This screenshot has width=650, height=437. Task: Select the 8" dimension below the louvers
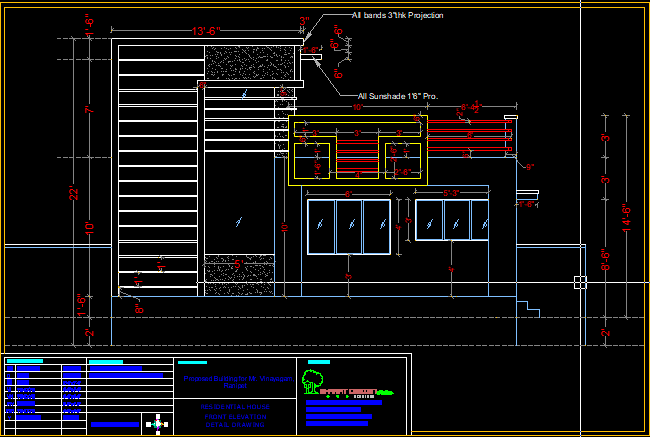click(x=139, y=308)
